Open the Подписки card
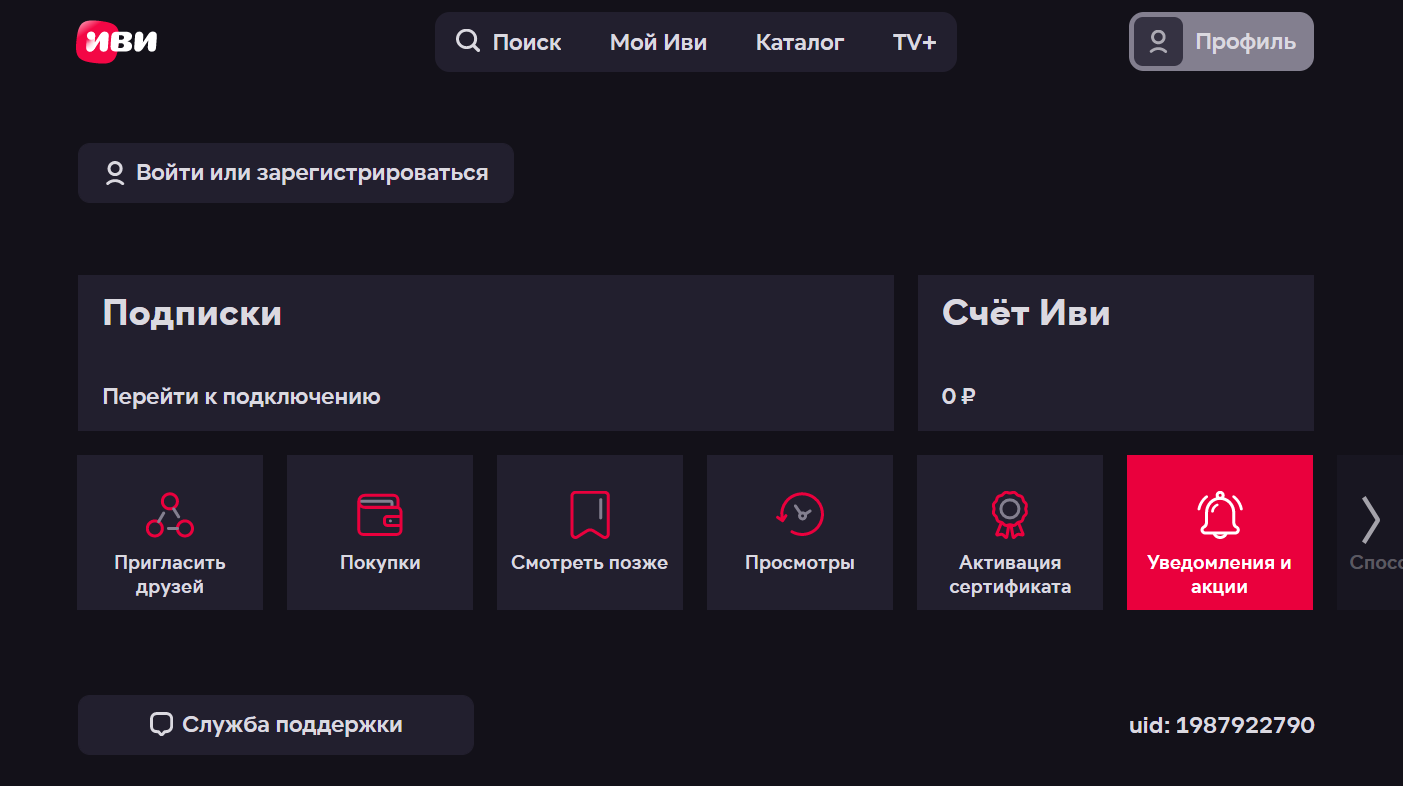The image size is (1403, 786). [486, 353]
